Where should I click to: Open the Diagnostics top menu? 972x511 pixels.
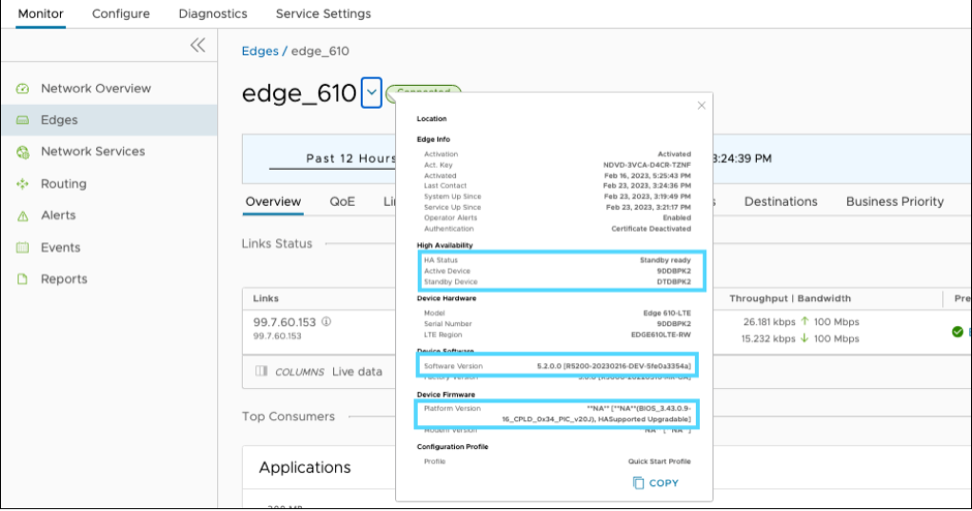pyautogui.click(x=213, y=14)
